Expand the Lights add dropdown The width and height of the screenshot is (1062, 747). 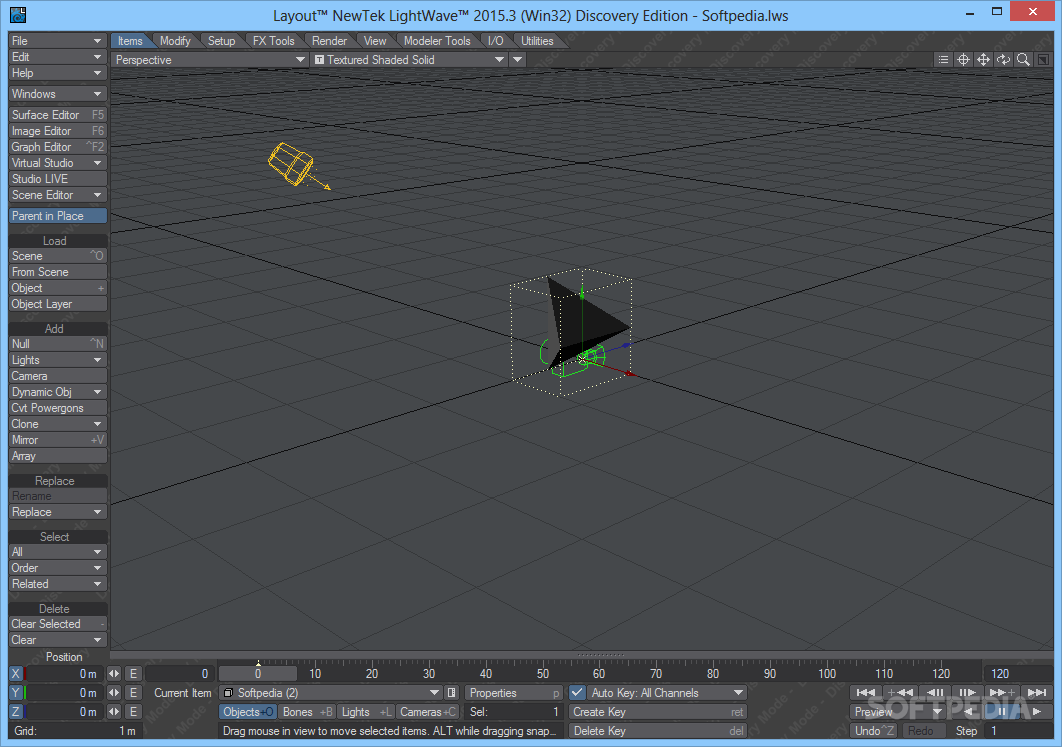click(x=58, y=360)
